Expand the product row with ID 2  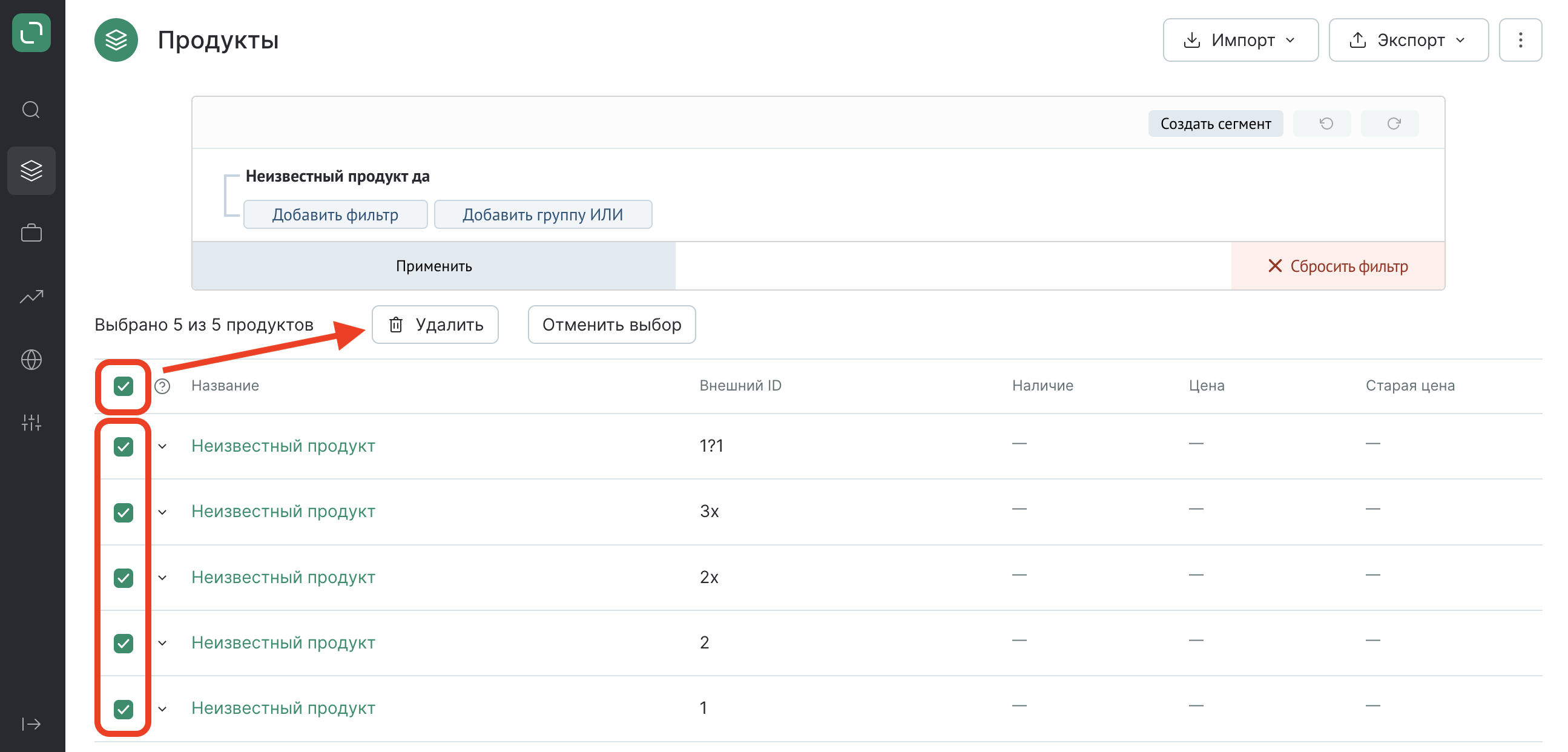coord(162,644)
